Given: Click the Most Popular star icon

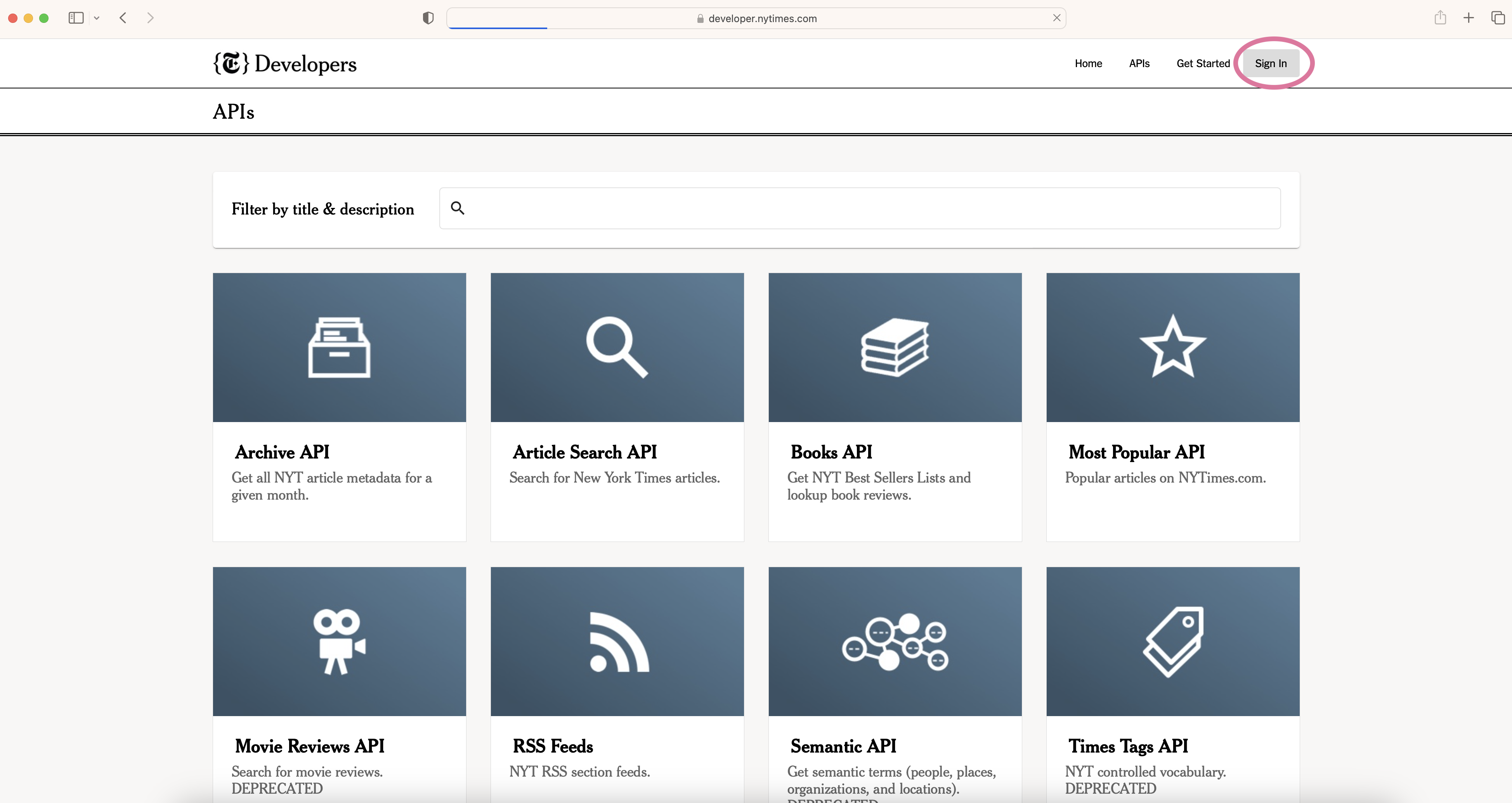Looking at the screenshot, I should [1173, 346].
